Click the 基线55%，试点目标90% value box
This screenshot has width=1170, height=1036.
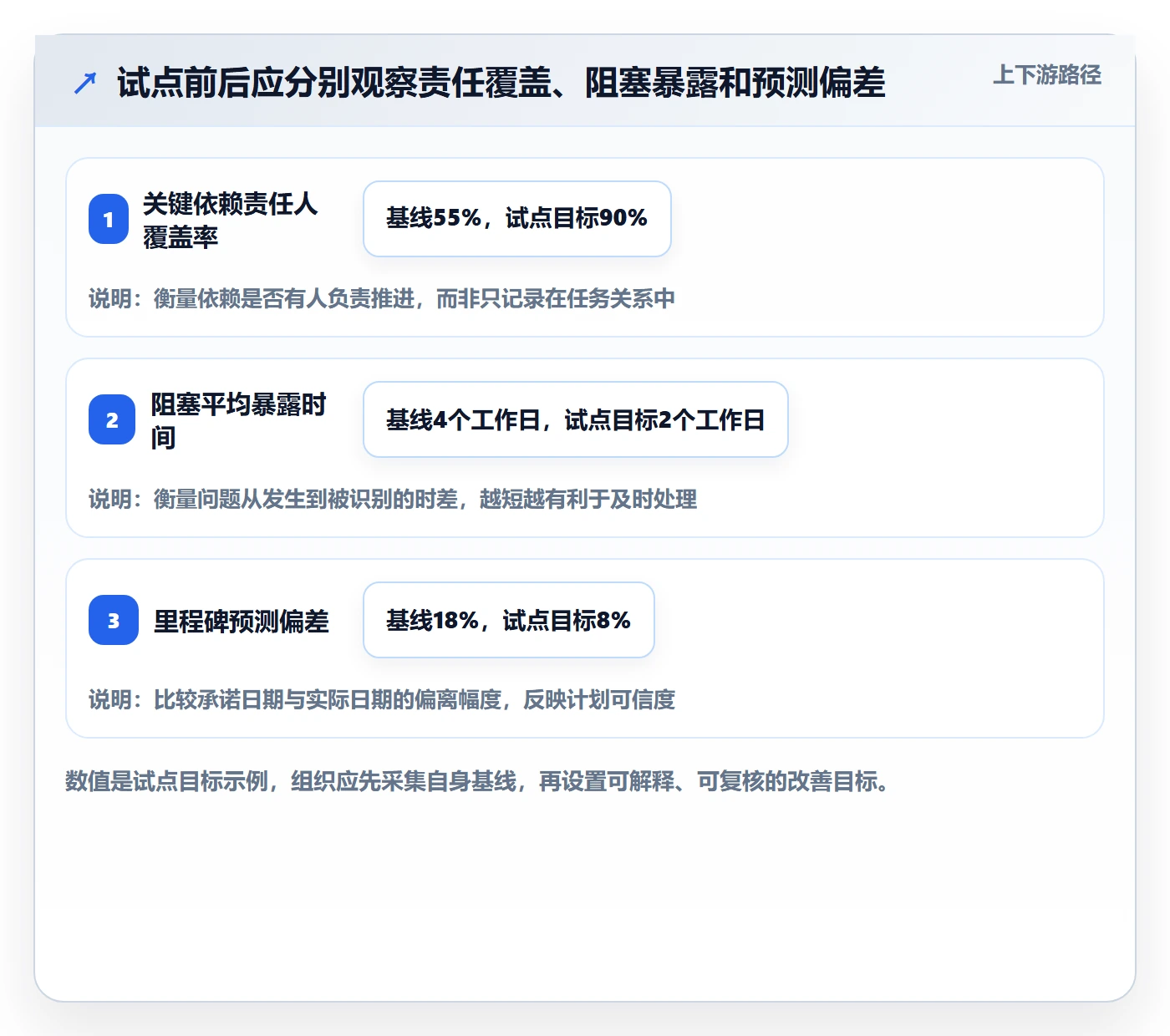point(517,219)
